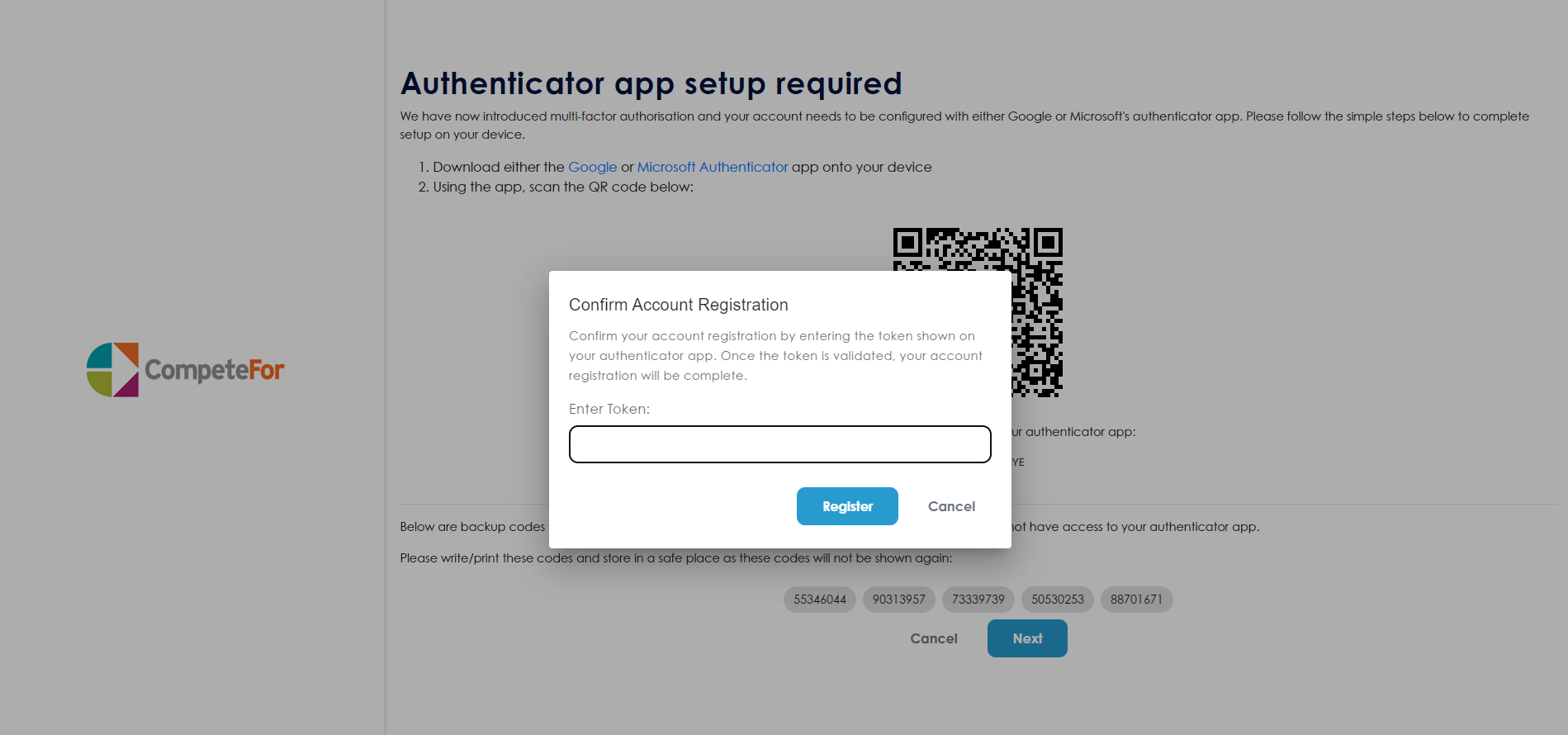The height and width of the screenshot is (735, 1568).
Task: Select backup code 50530253
Action: [x=1058, y=600]
